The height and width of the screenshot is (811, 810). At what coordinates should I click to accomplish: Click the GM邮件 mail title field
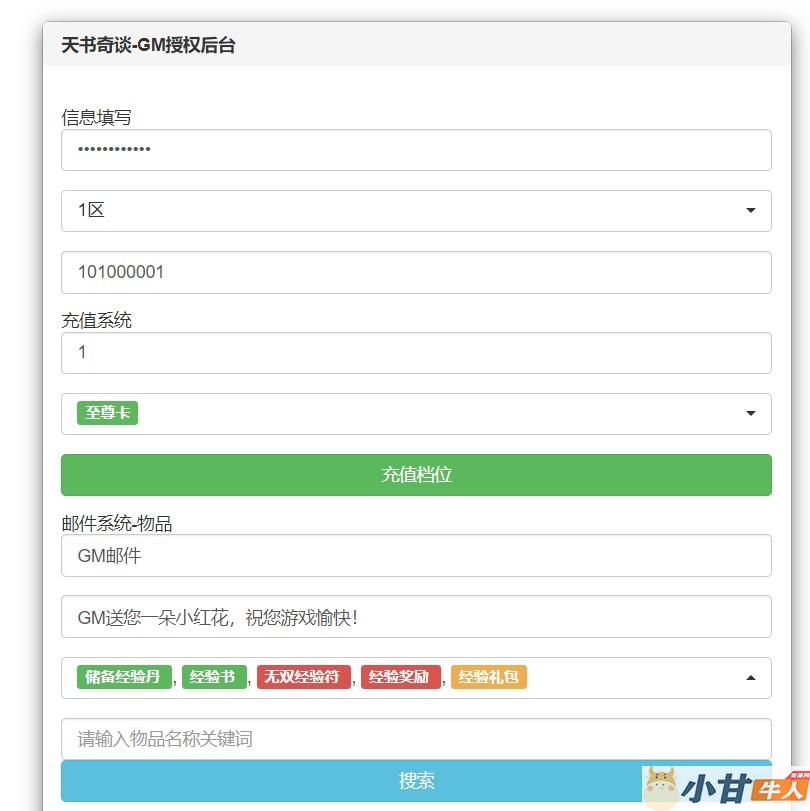(416, 556)
